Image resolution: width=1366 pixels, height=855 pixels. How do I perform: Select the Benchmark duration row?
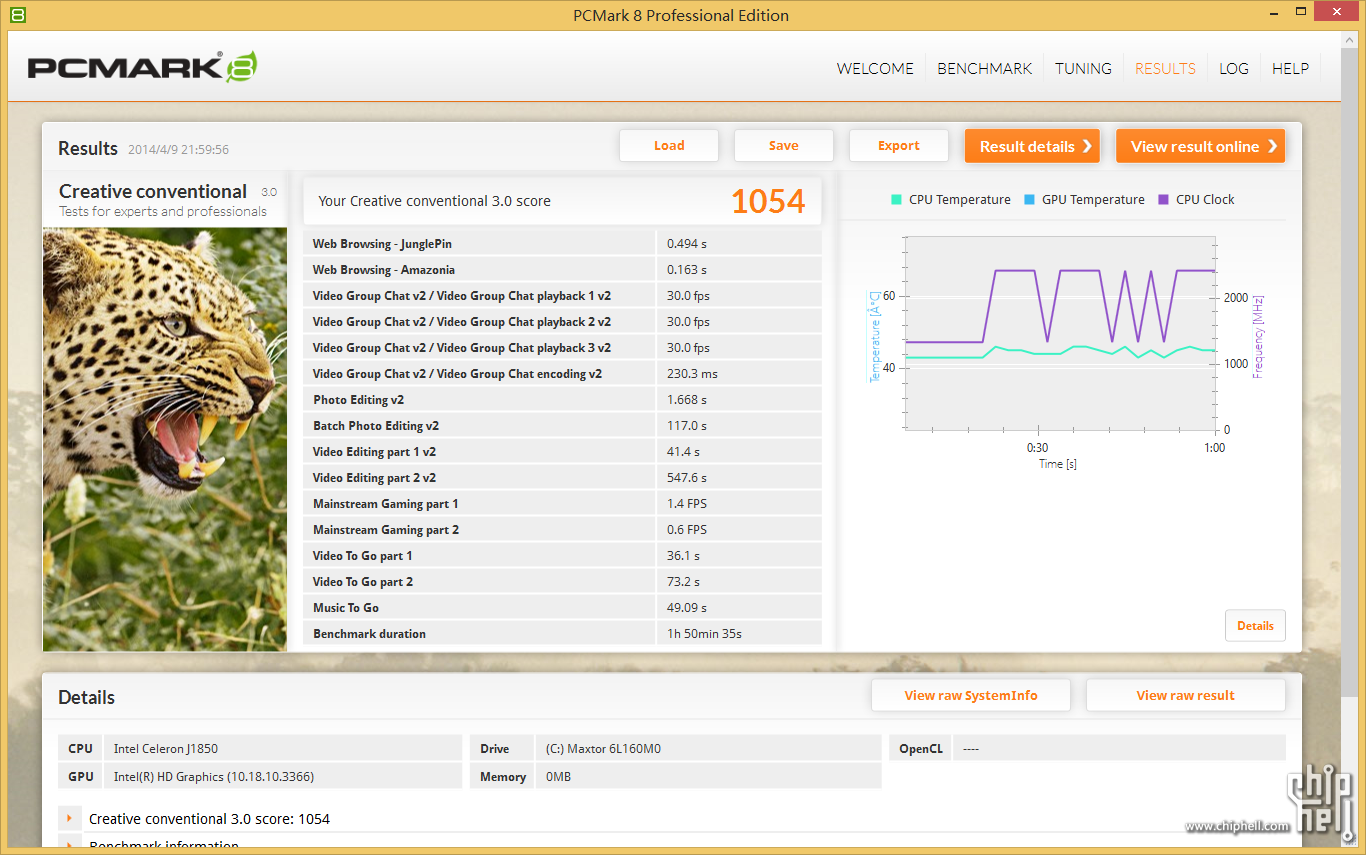pyautogui.click(x=562, y=634)
